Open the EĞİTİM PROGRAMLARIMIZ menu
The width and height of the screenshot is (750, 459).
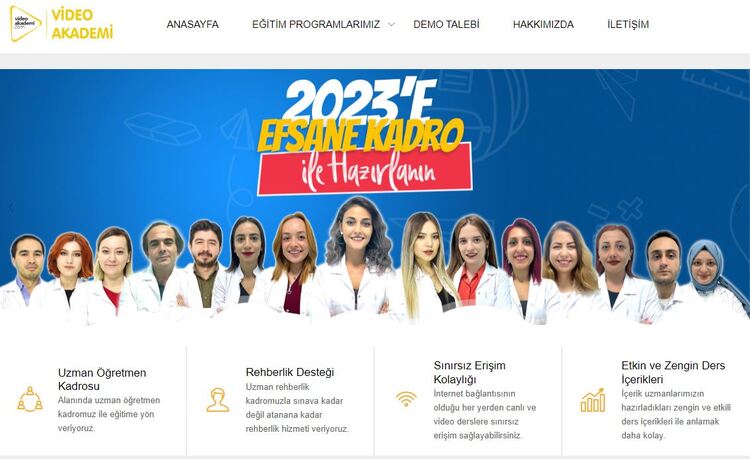tap(316, 24)
